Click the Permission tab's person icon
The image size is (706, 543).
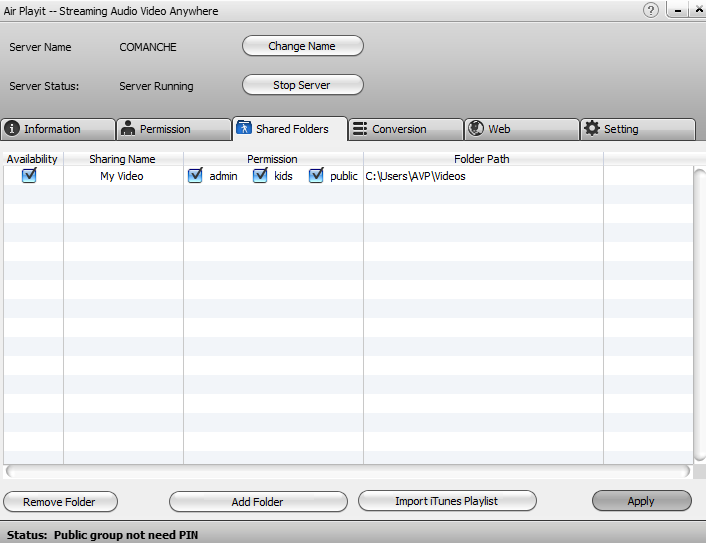(128, 128)
